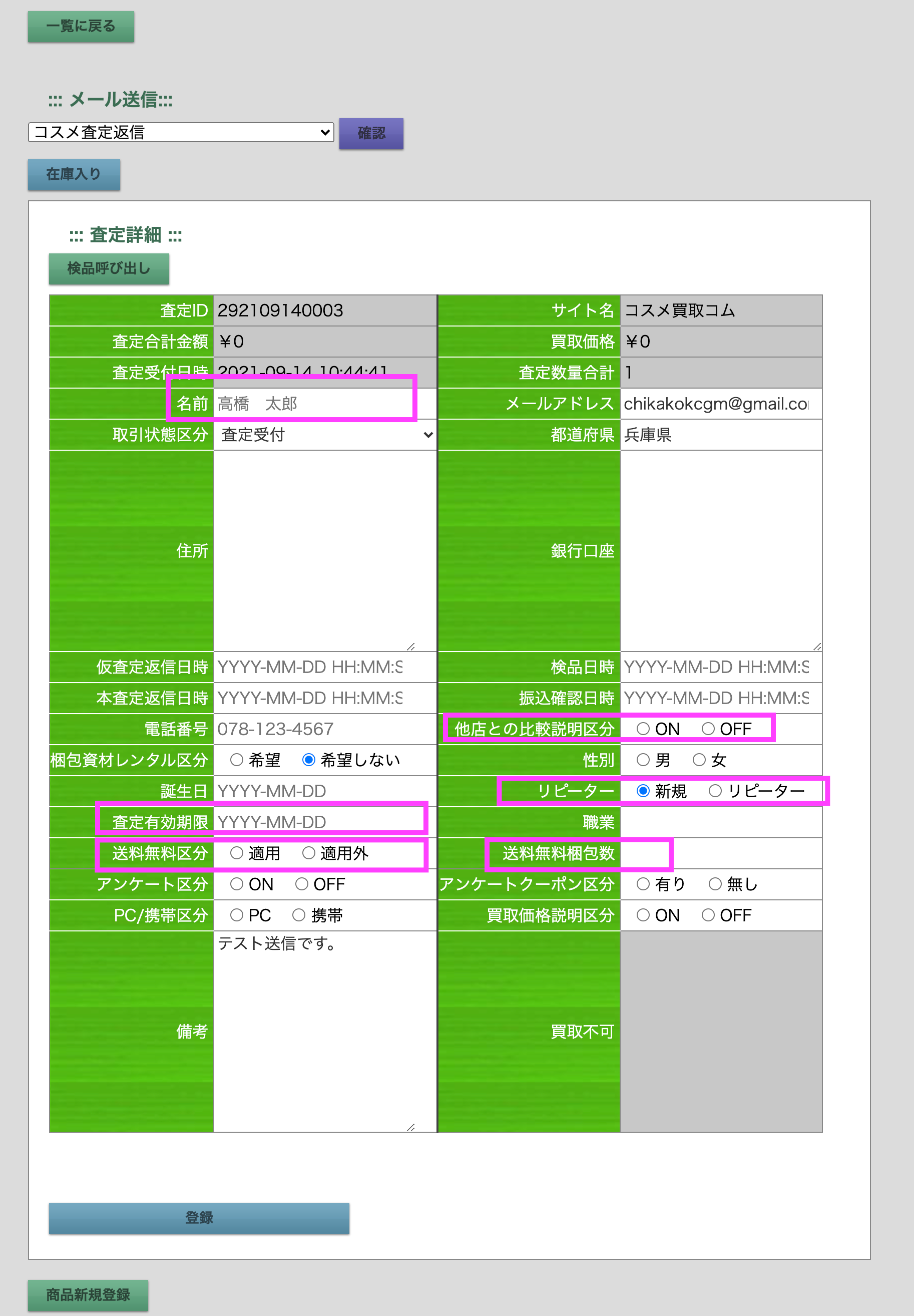
Task: Choose 適用 for 送料無料区分
Action: click(237, 853)
